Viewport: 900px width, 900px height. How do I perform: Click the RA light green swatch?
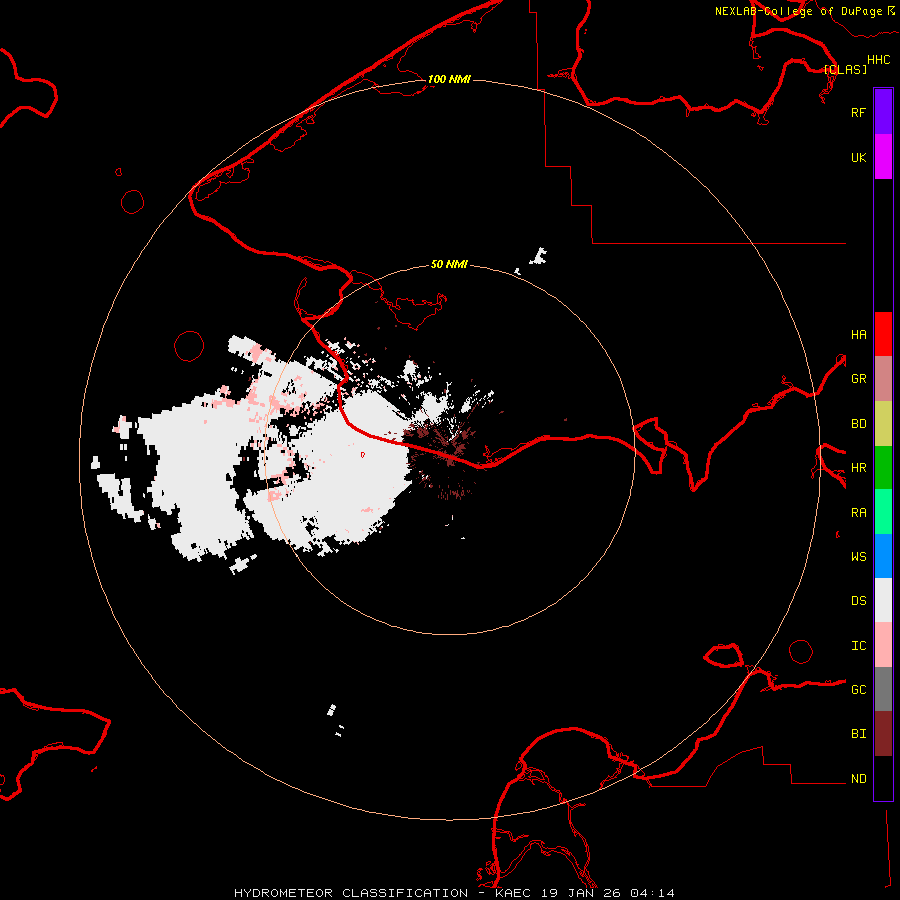(x=883, y=512)
